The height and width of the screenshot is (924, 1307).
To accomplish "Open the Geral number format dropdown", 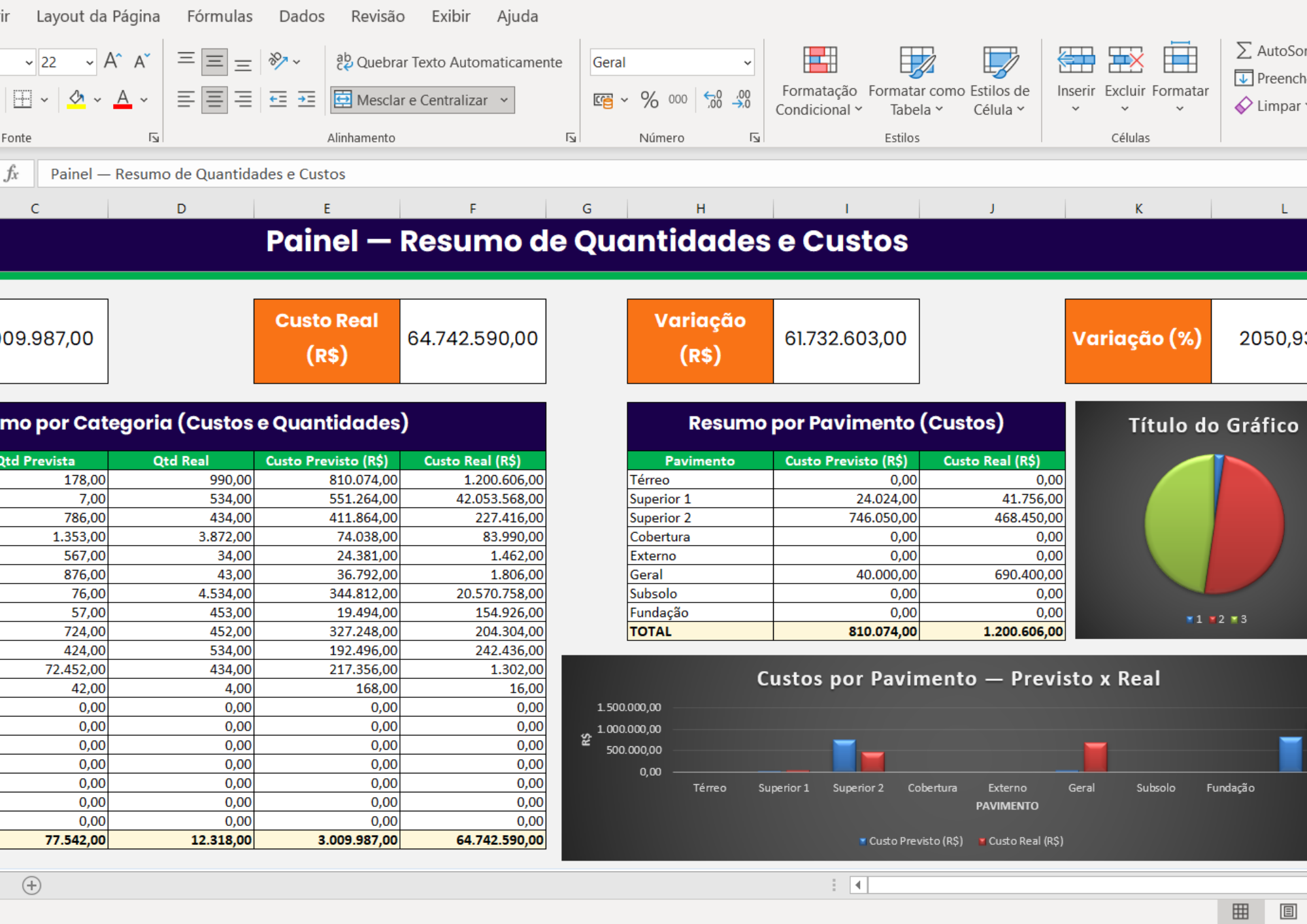I will (x=747, y=63).
